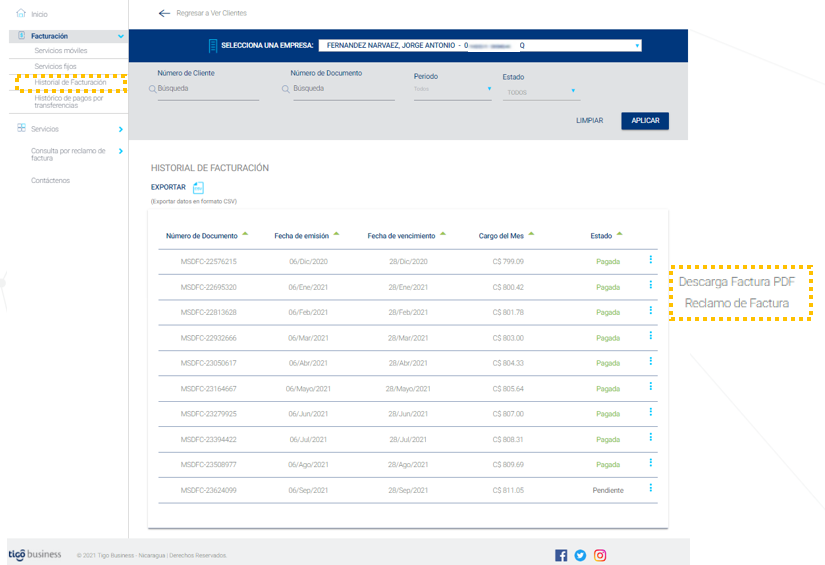Open Servicios móviles in sidebar
Screen dimensions: 825x565
(61, 51)
